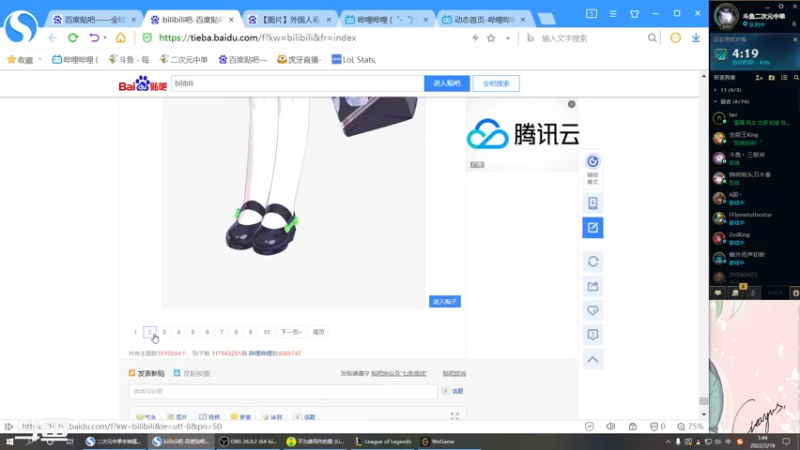This screenshot has height=450, width=800.
Task: Click the page vertical scrollbar down arrow
Action: [704, 414]
